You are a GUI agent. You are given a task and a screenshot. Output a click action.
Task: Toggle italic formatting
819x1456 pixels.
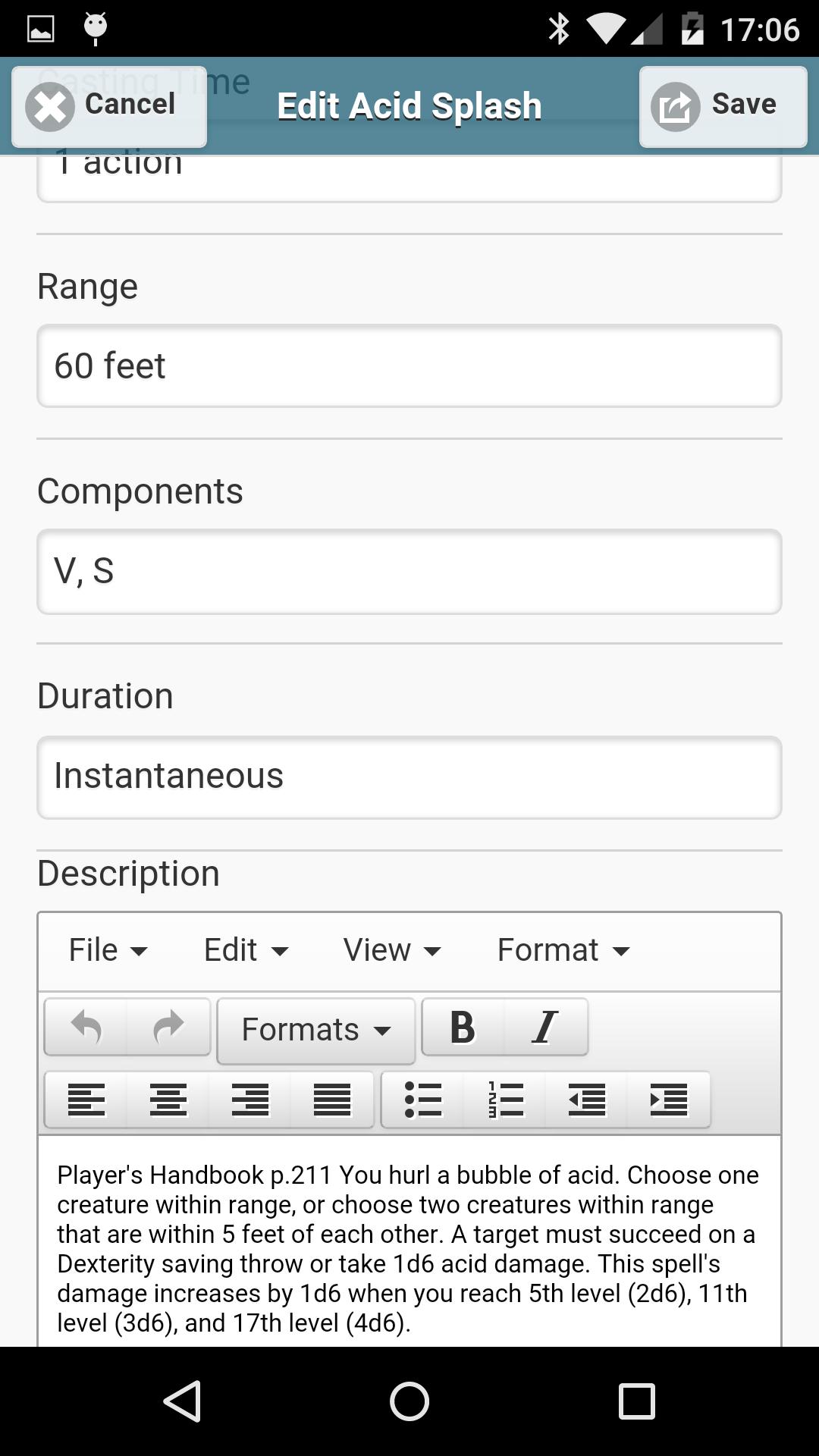pos(544,1028)
